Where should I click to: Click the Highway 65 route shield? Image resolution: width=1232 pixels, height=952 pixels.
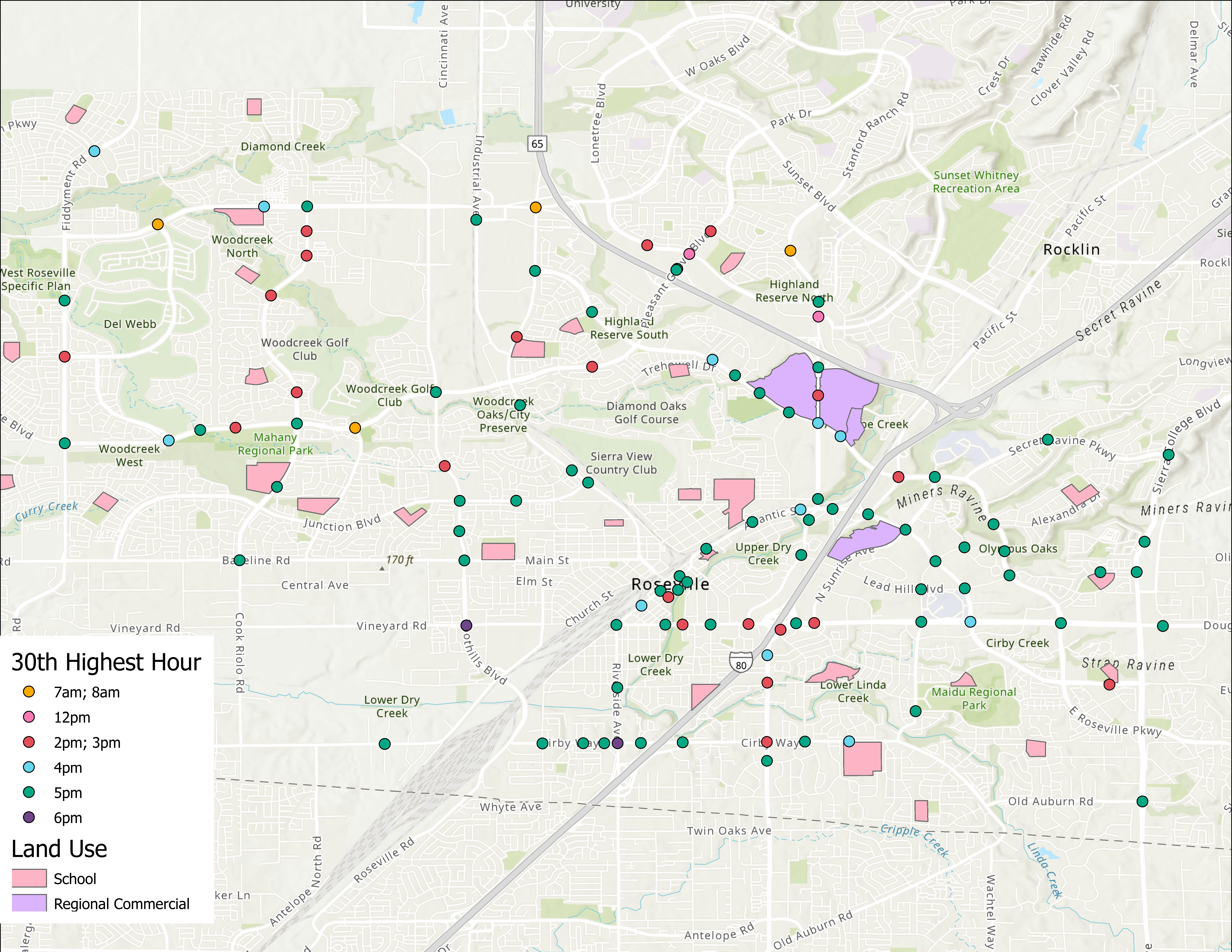click(x=537, y=144)
